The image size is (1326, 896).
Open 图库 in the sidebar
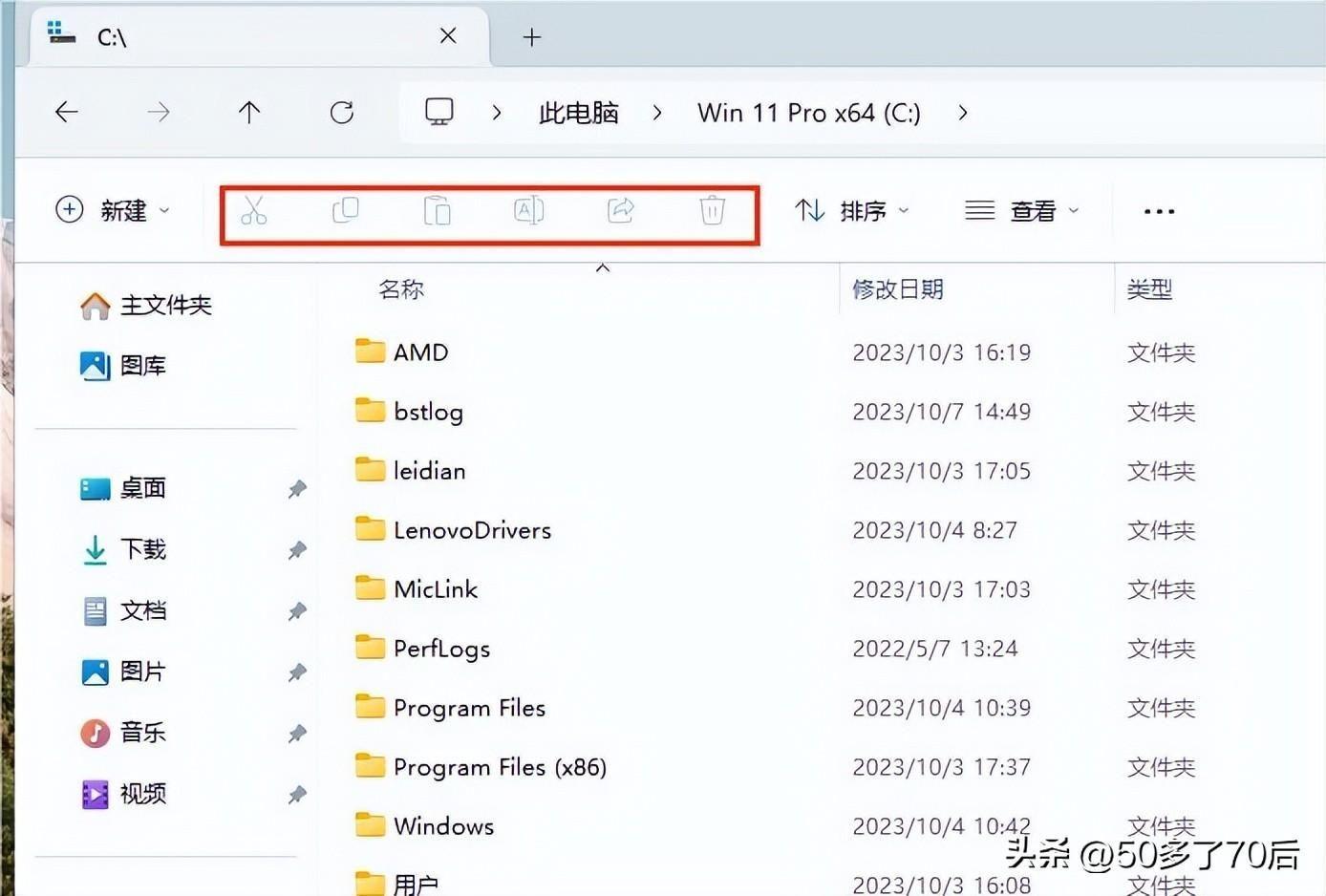click(122, 365)
